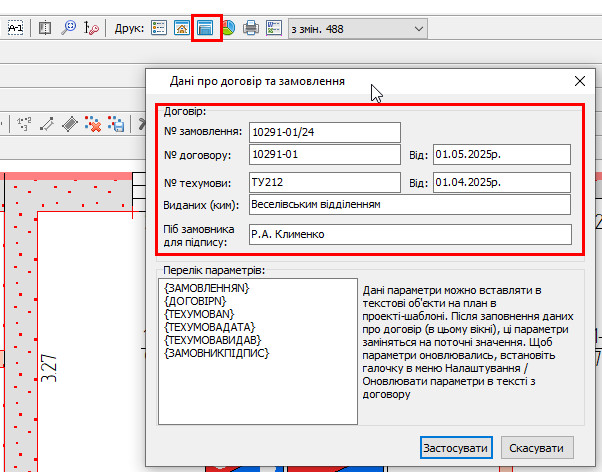Click the save points icon with floppy disk

pos(116,124)
